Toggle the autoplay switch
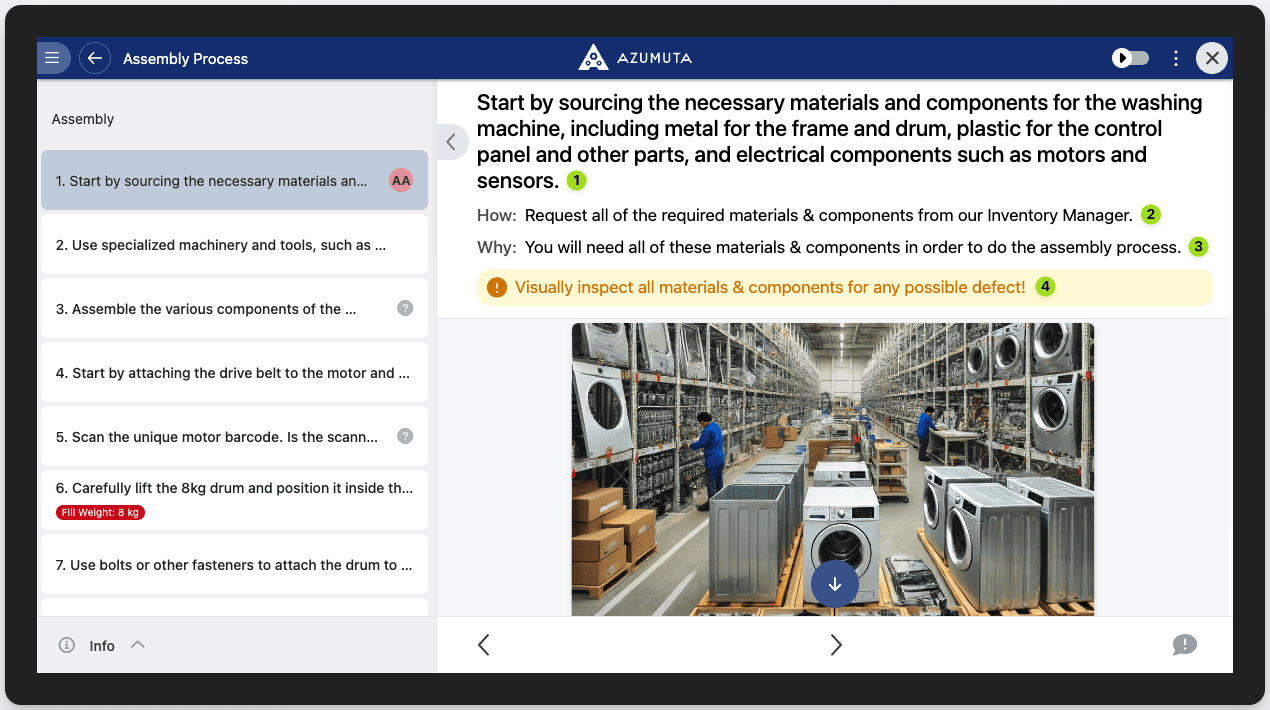Viewport: 1270px width, 710px height. [1131, 58]
